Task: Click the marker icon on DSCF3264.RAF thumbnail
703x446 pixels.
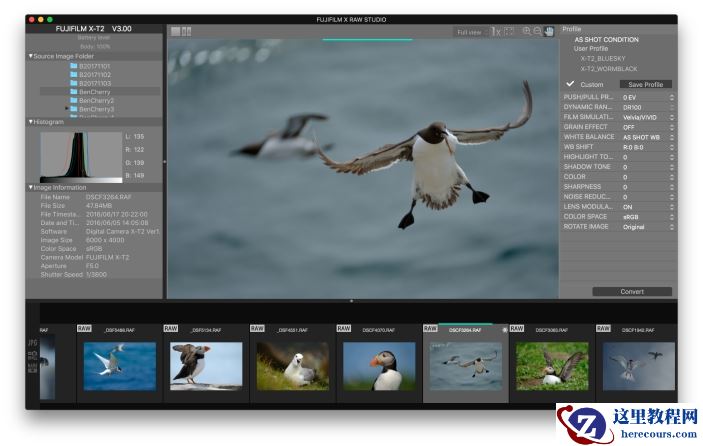Action: pos(504,330)
